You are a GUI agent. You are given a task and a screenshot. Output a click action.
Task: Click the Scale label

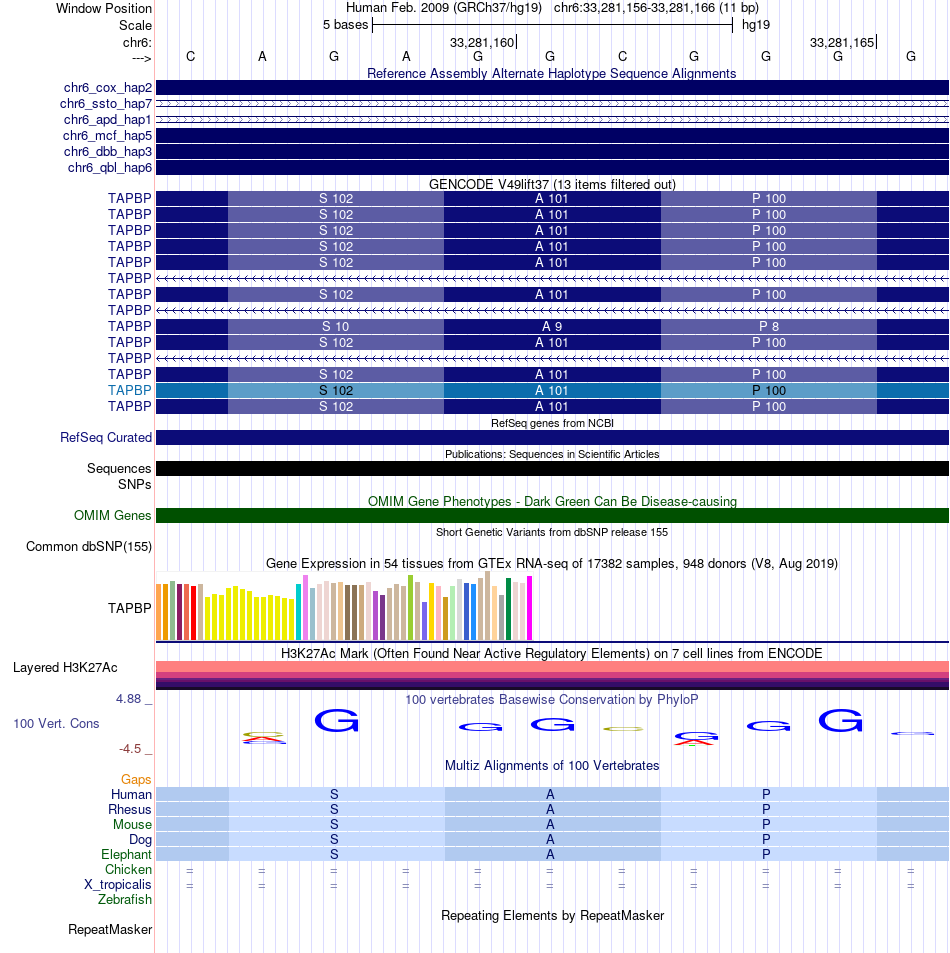coord(135,26)
